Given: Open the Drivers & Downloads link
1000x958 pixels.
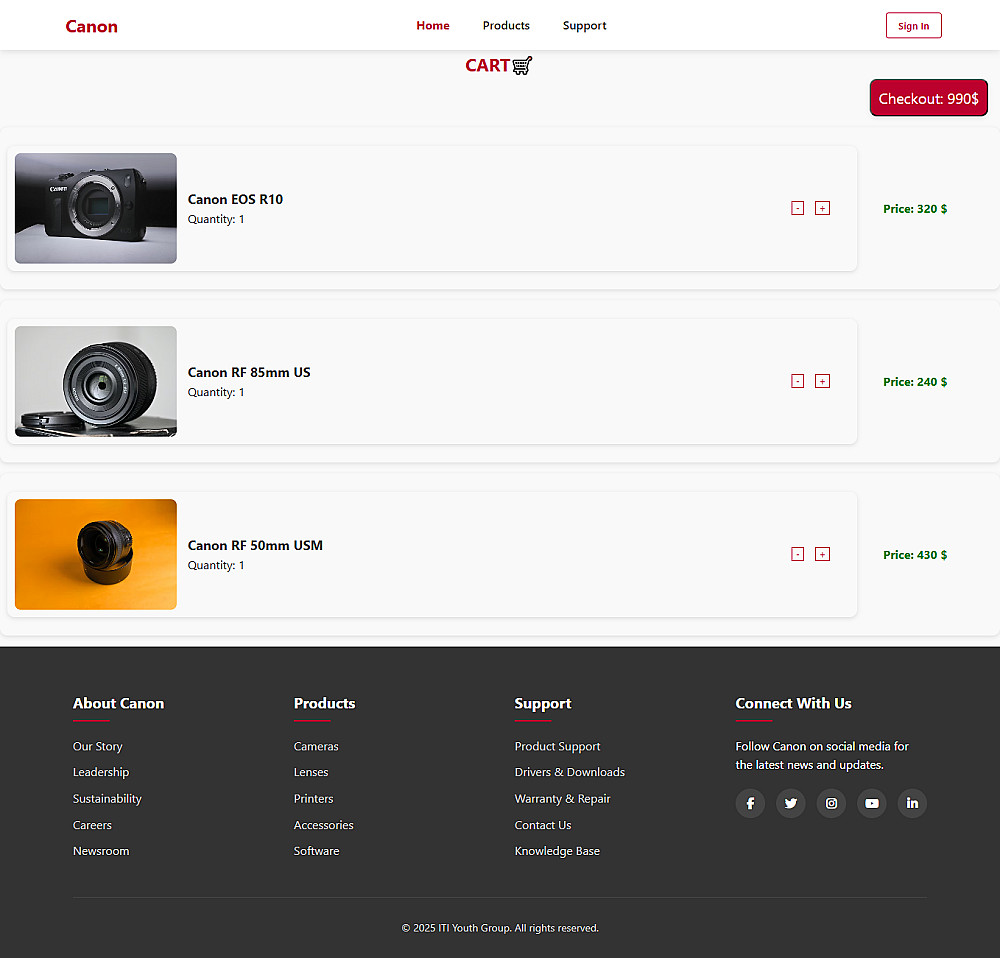Looking at the screenshot, I should (570, 772).
